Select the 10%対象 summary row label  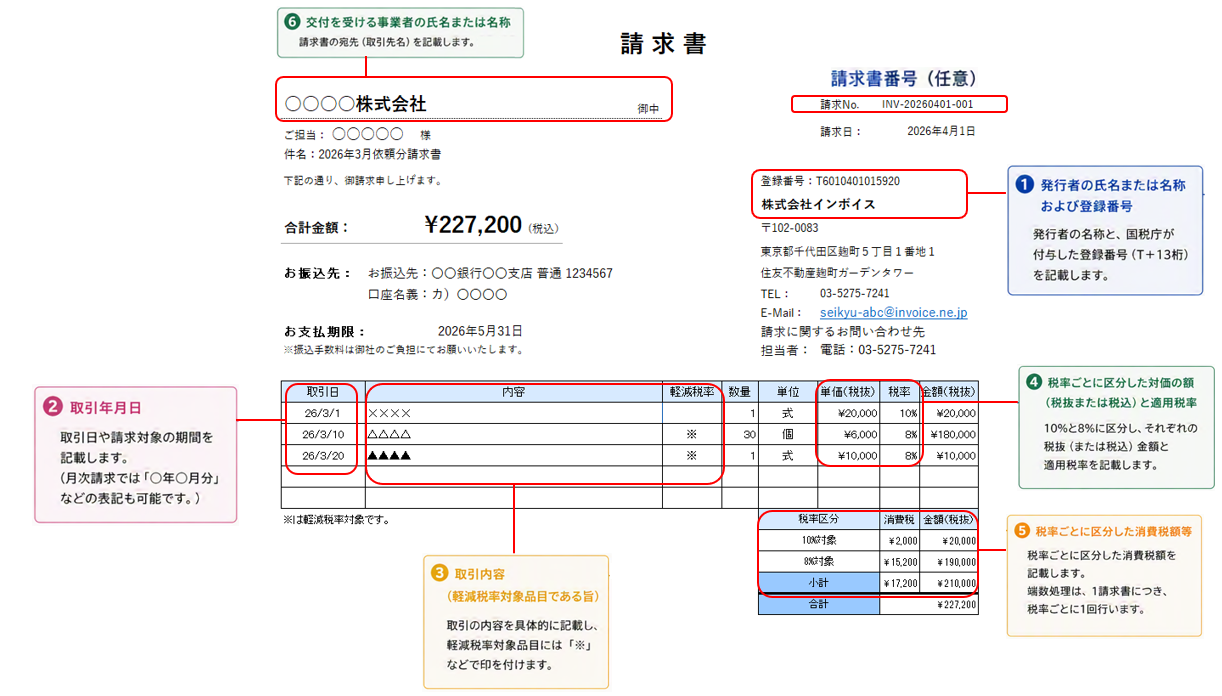tap(818, 540)
